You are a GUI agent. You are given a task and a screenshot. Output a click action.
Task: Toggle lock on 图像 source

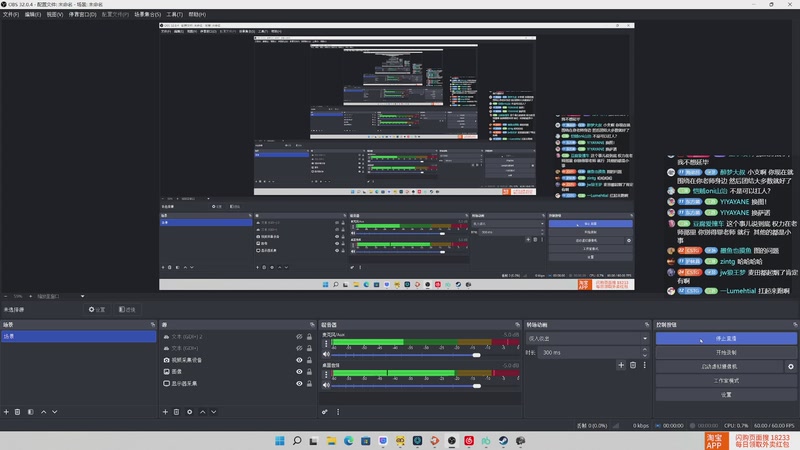(309, 371)
